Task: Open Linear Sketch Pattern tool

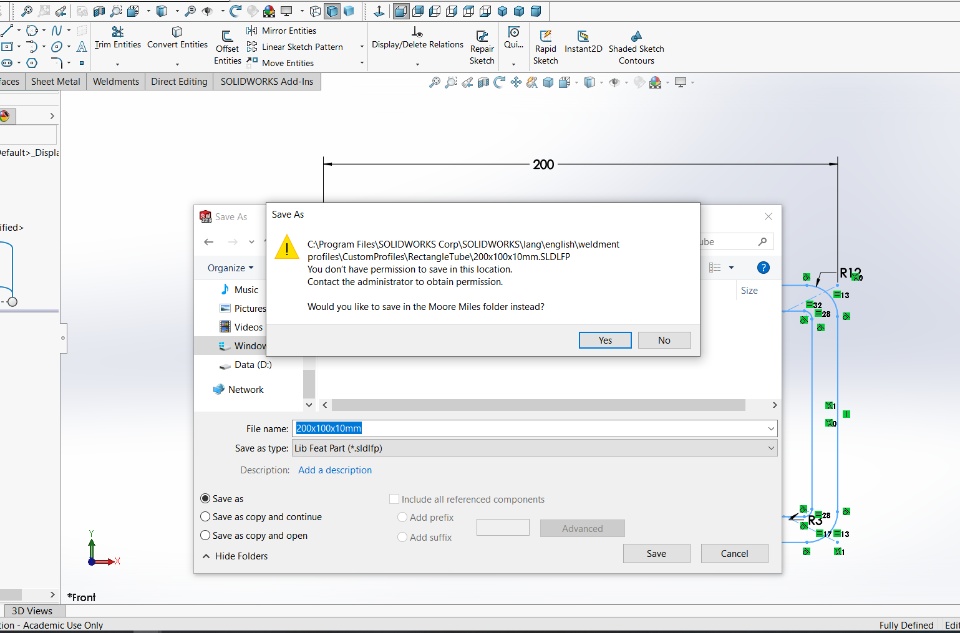Action: pyautogui.click(x=294, y=47)
